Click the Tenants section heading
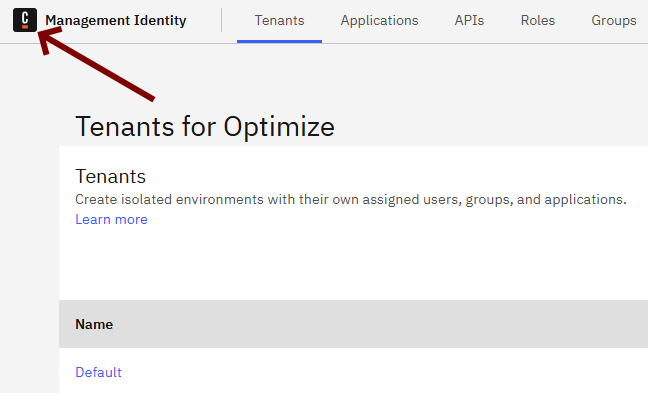Screen dimensions: 648x393 pyautogui.click(x=110, y=176)
